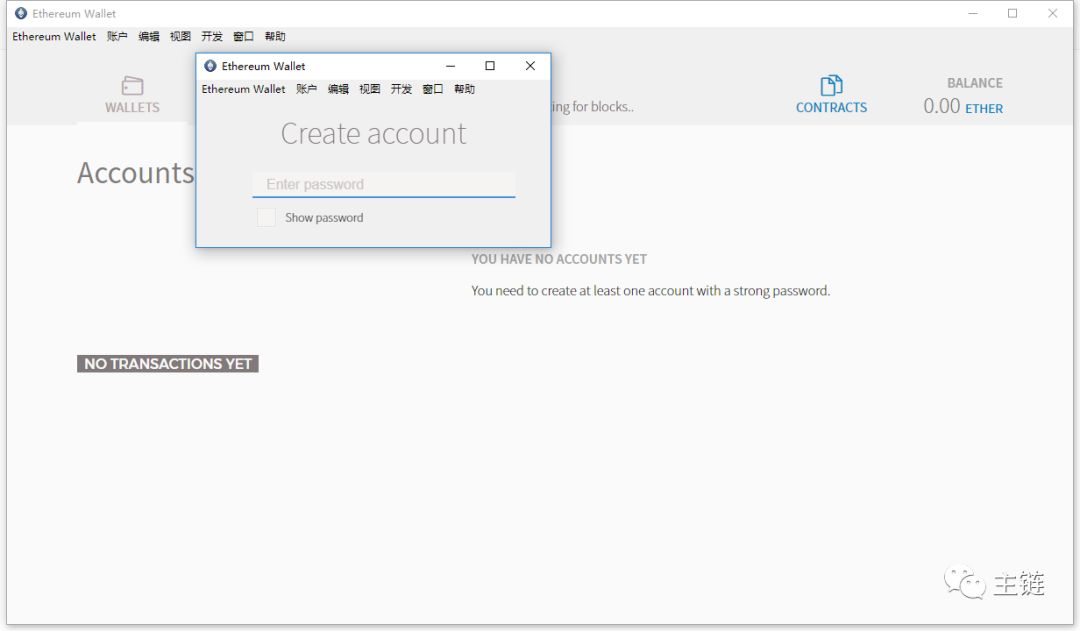Close the main Ethereum Wallet window
This screenshot has height=631, width=1080.
(1052, 13)
